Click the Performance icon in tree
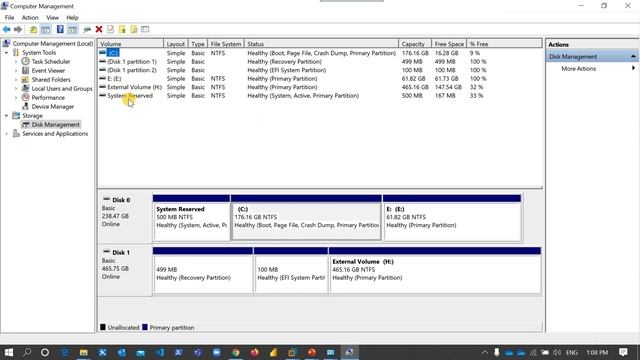 25,97
